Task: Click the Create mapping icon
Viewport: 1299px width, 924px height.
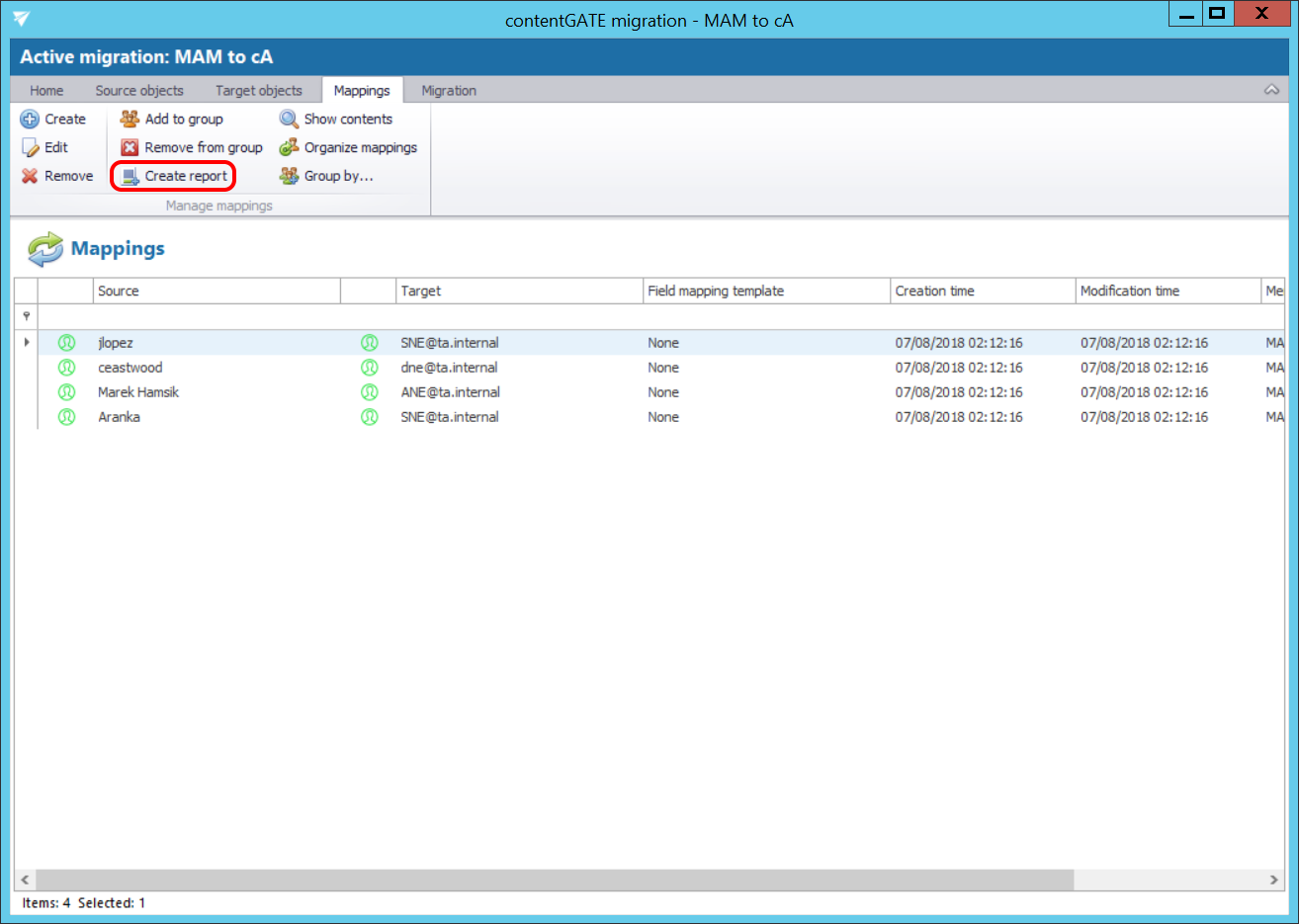Action: (30, 120)
